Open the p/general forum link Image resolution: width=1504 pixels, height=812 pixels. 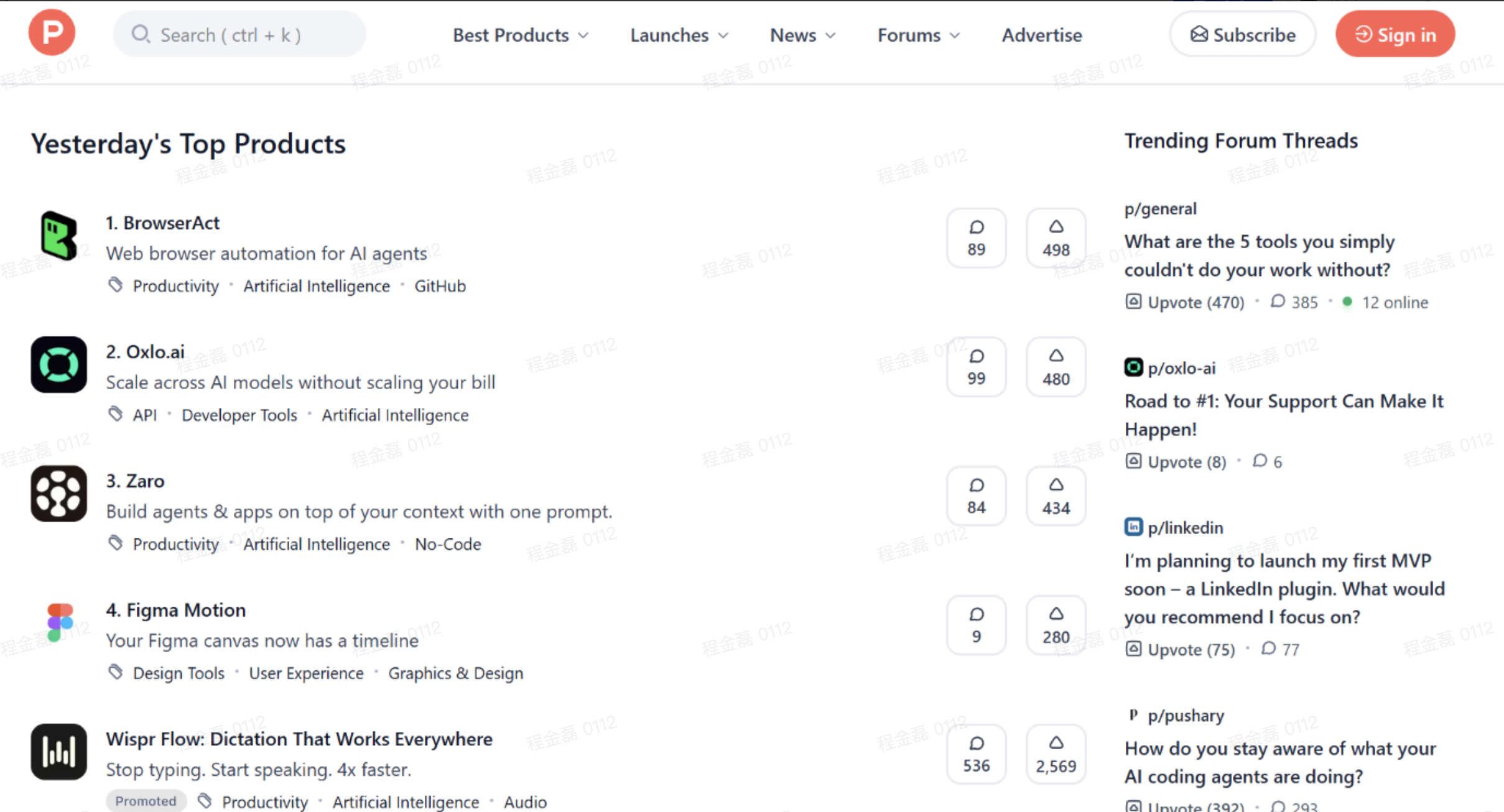[x=1161, y=208]
